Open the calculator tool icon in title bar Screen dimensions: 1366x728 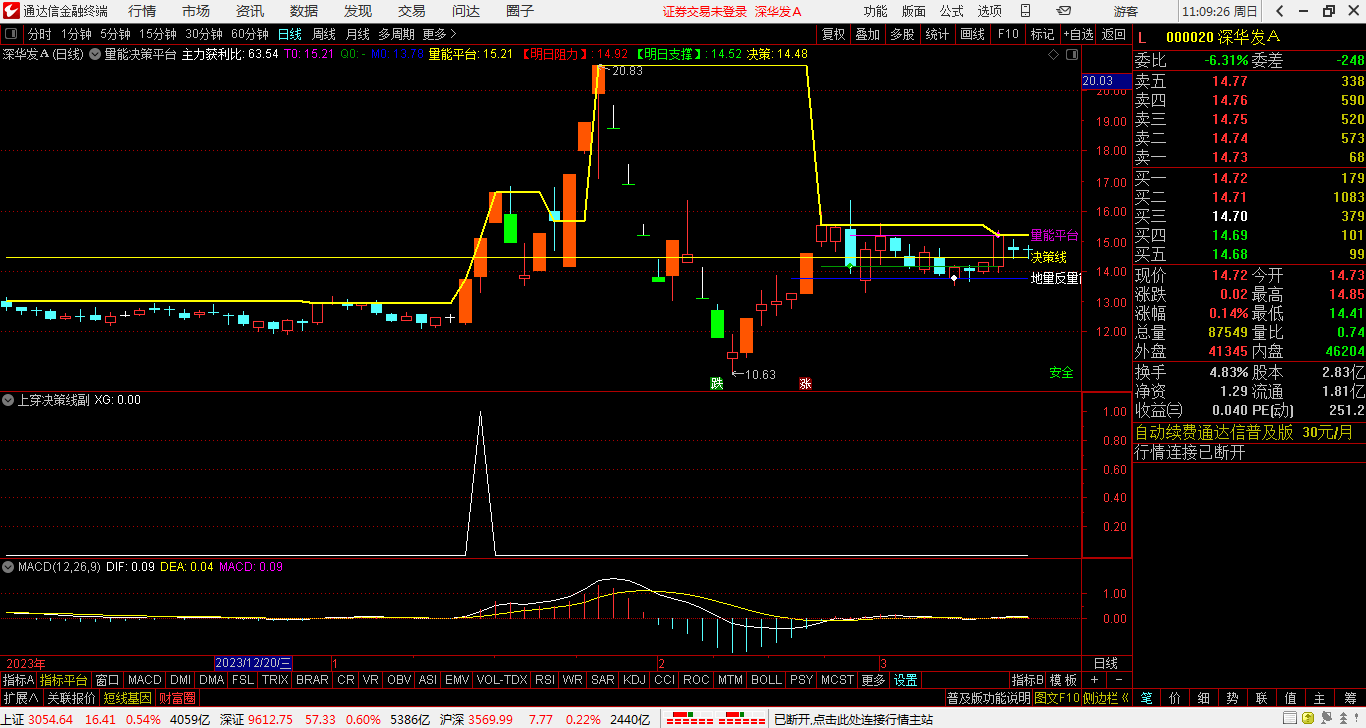[x=1026, y=11]
